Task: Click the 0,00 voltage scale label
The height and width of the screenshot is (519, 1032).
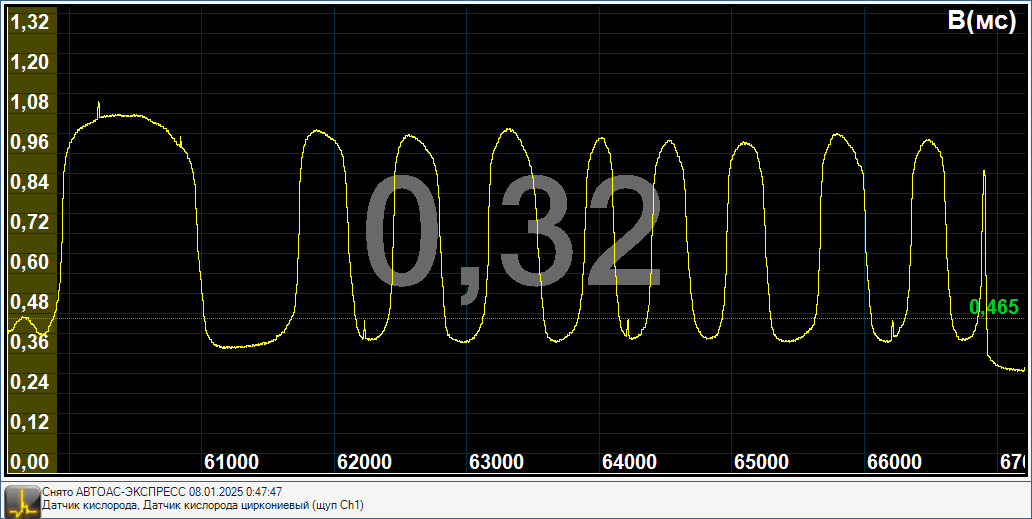Action: tap(30, 462)
